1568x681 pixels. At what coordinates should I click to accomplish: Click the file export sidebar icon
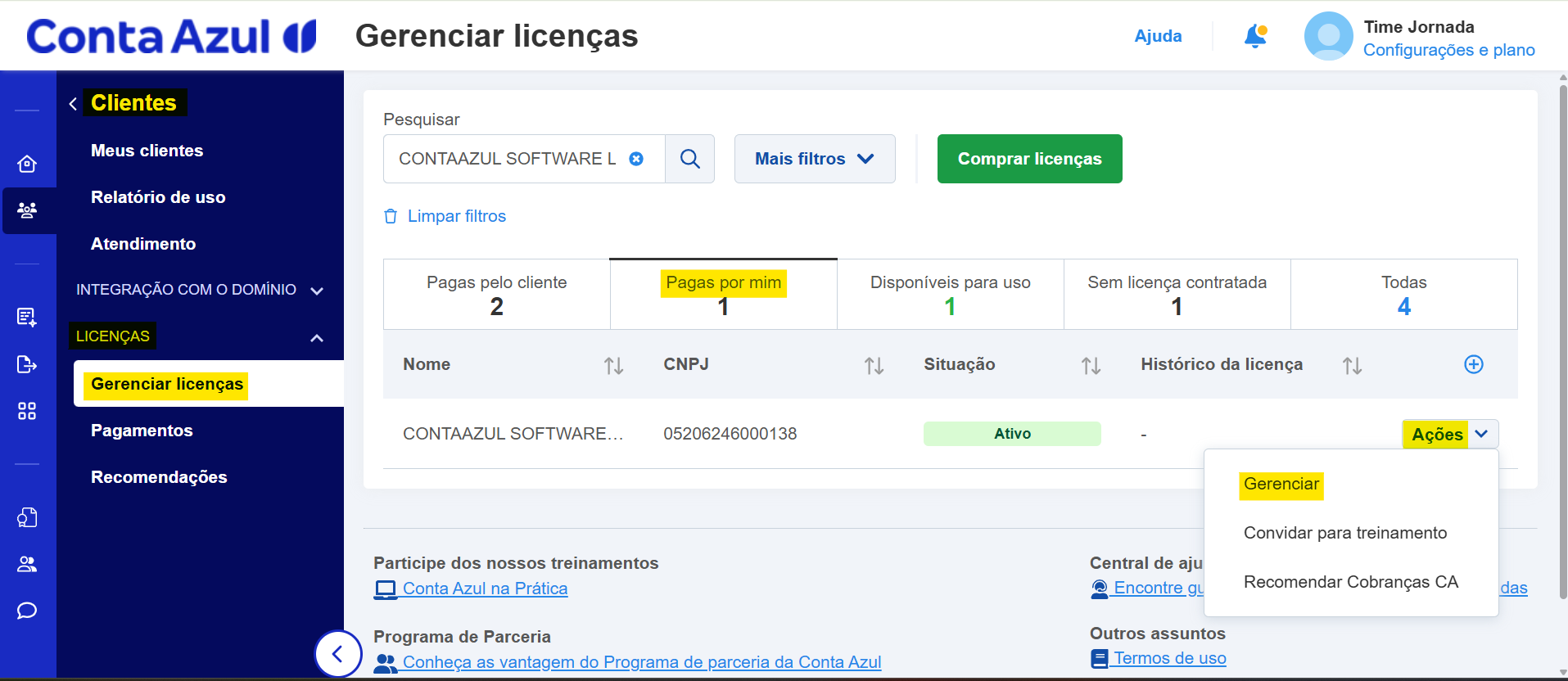27,364
